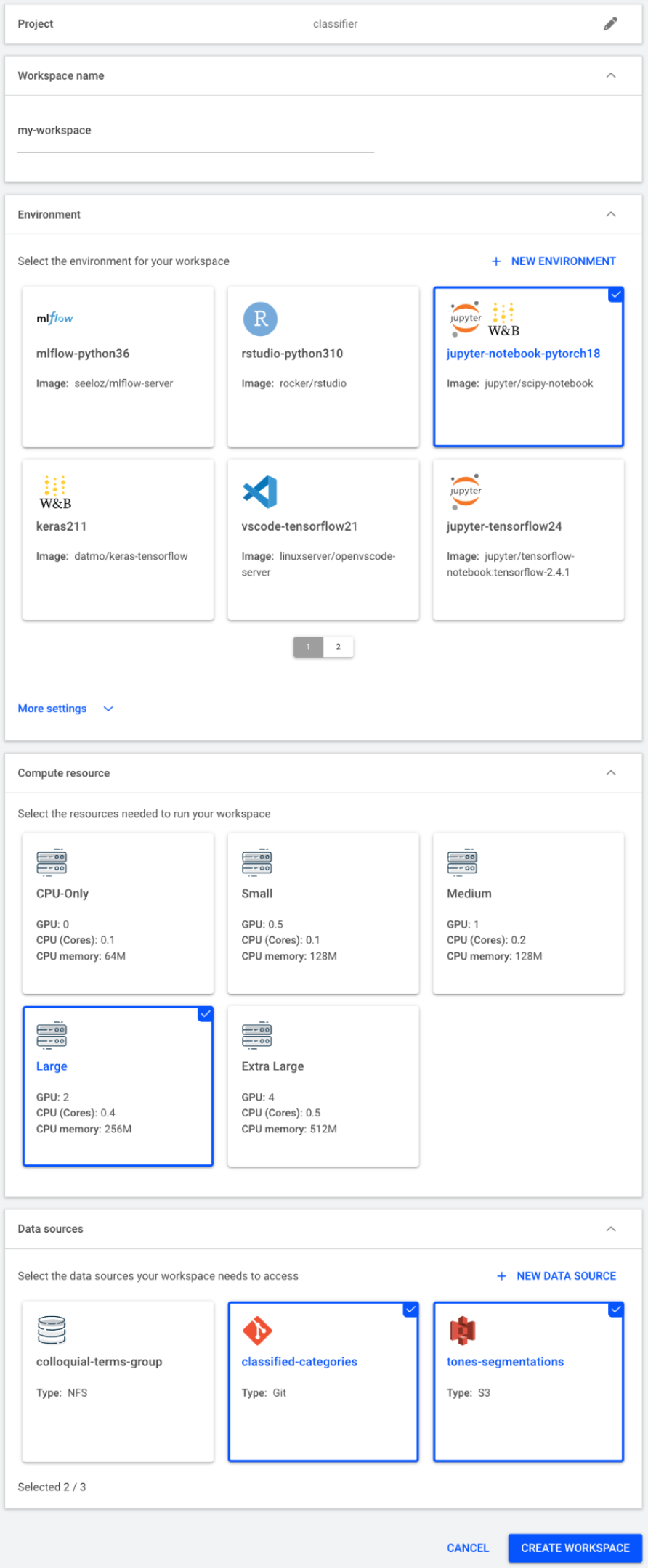Expand More settings under Environment
Image resolution: width=648 pixels, height=1568 pixels.
click(x=65, y=709)
